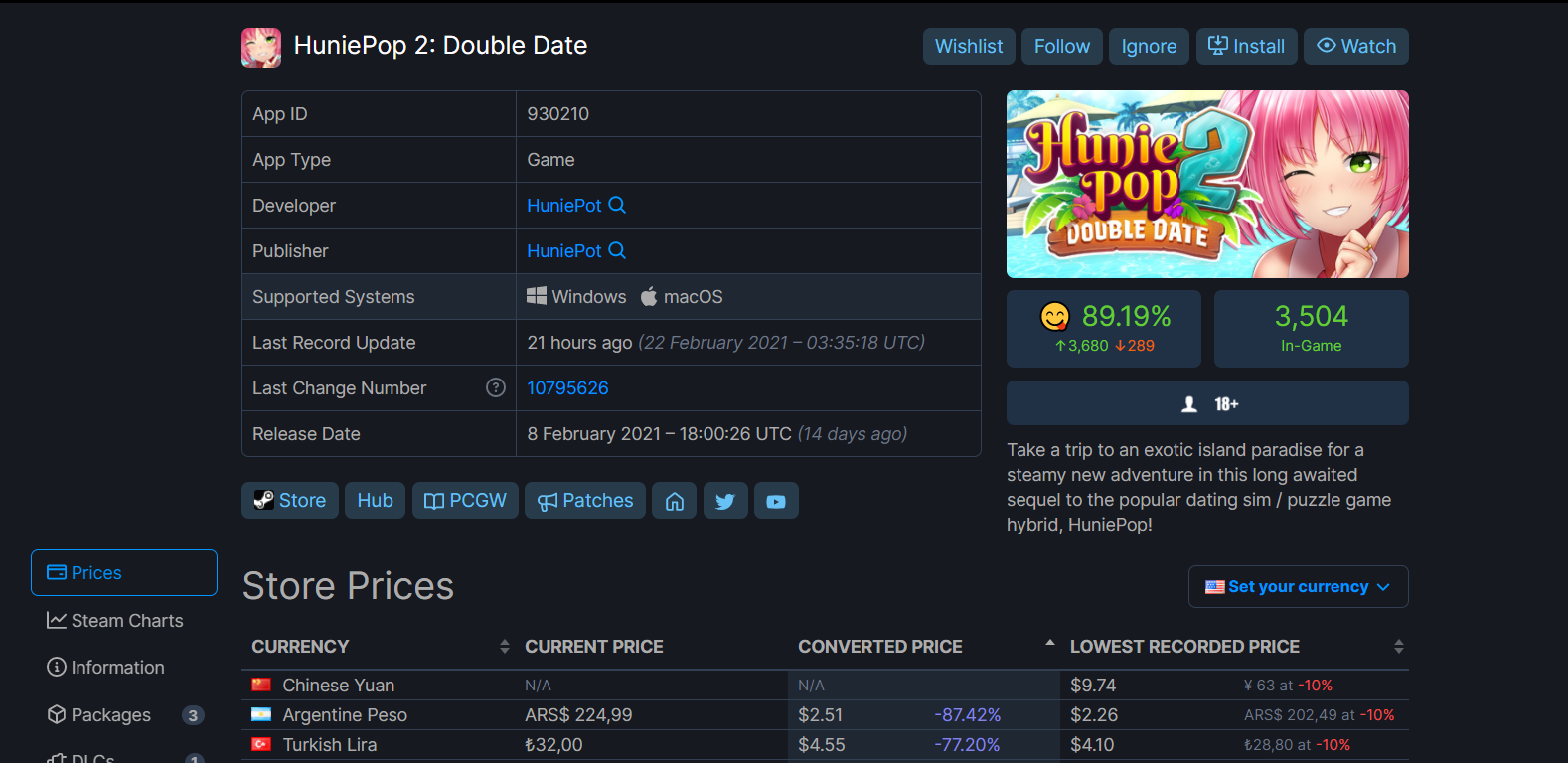
Task: Open the game's homepage via house icon
Action: (675, 501)
